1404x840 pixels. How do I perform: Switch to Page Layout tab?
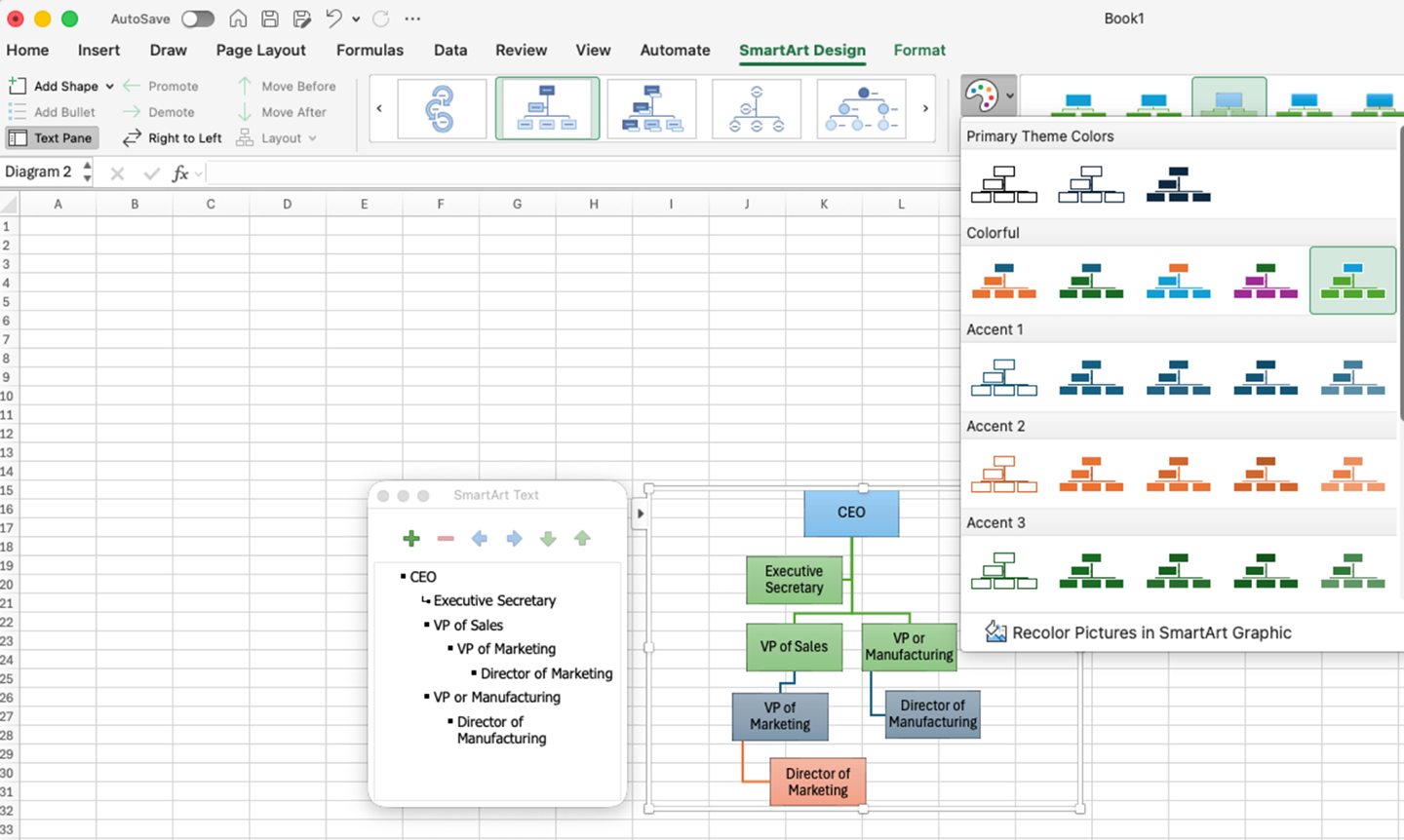pyautogui.click(x=260, y=50)
